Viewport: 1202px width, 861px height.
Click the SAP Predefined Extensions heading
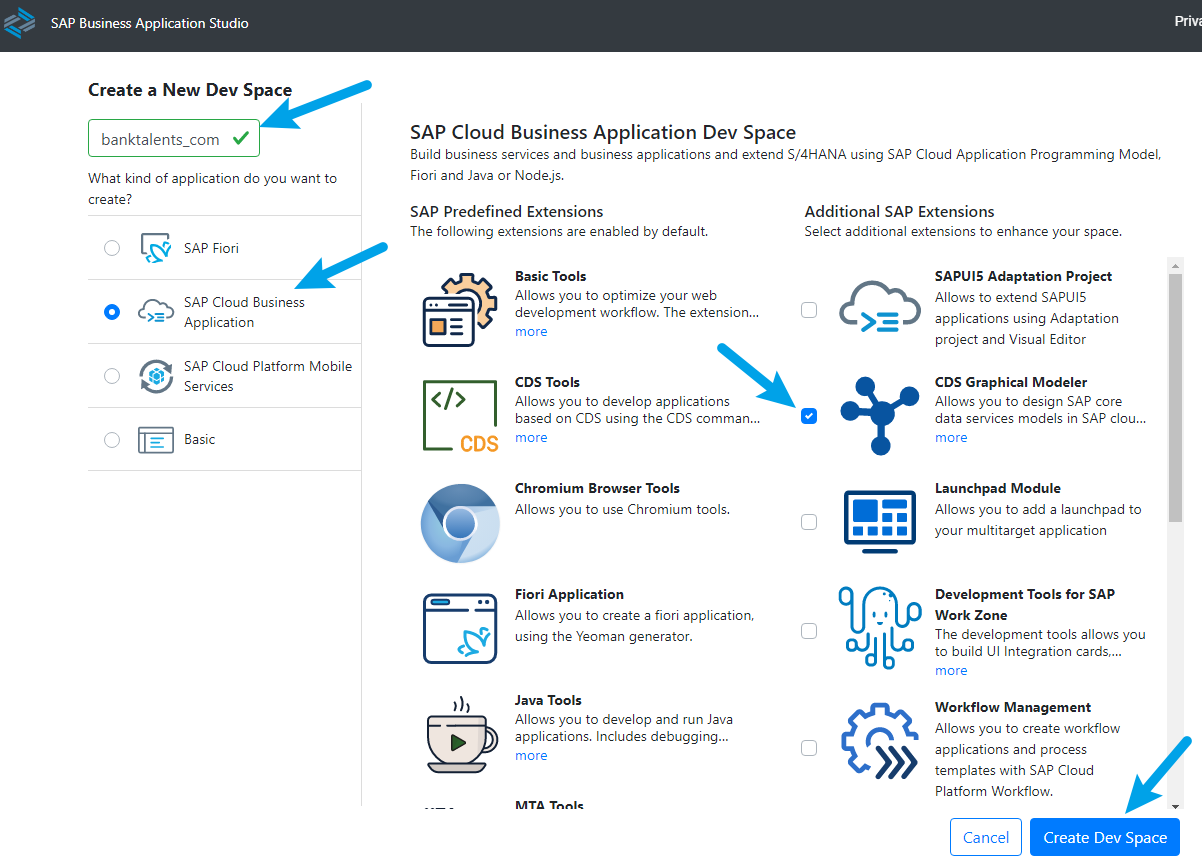tap(507, 212)
